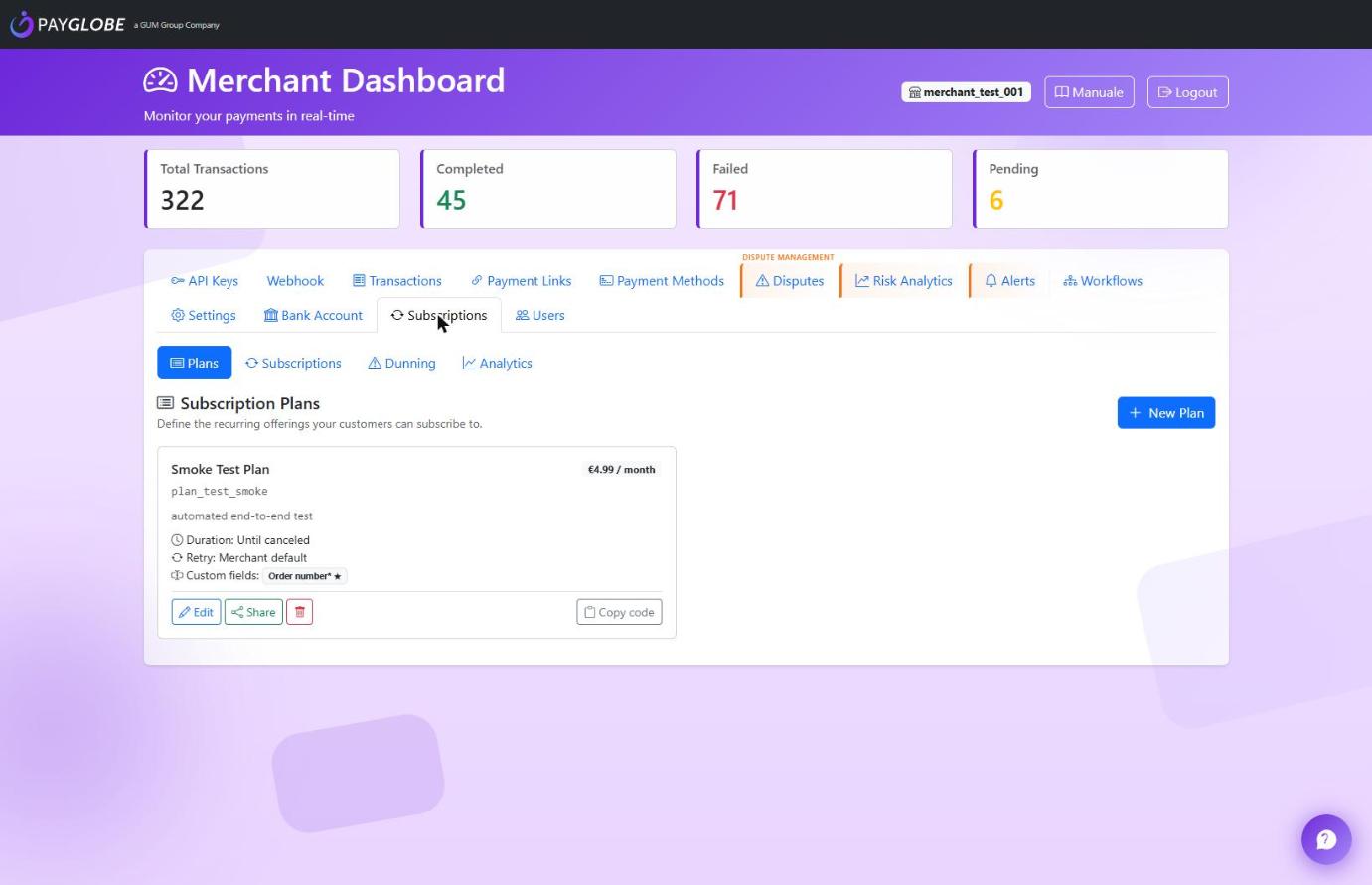Go to Payment Methods tab

click(662, 281)
